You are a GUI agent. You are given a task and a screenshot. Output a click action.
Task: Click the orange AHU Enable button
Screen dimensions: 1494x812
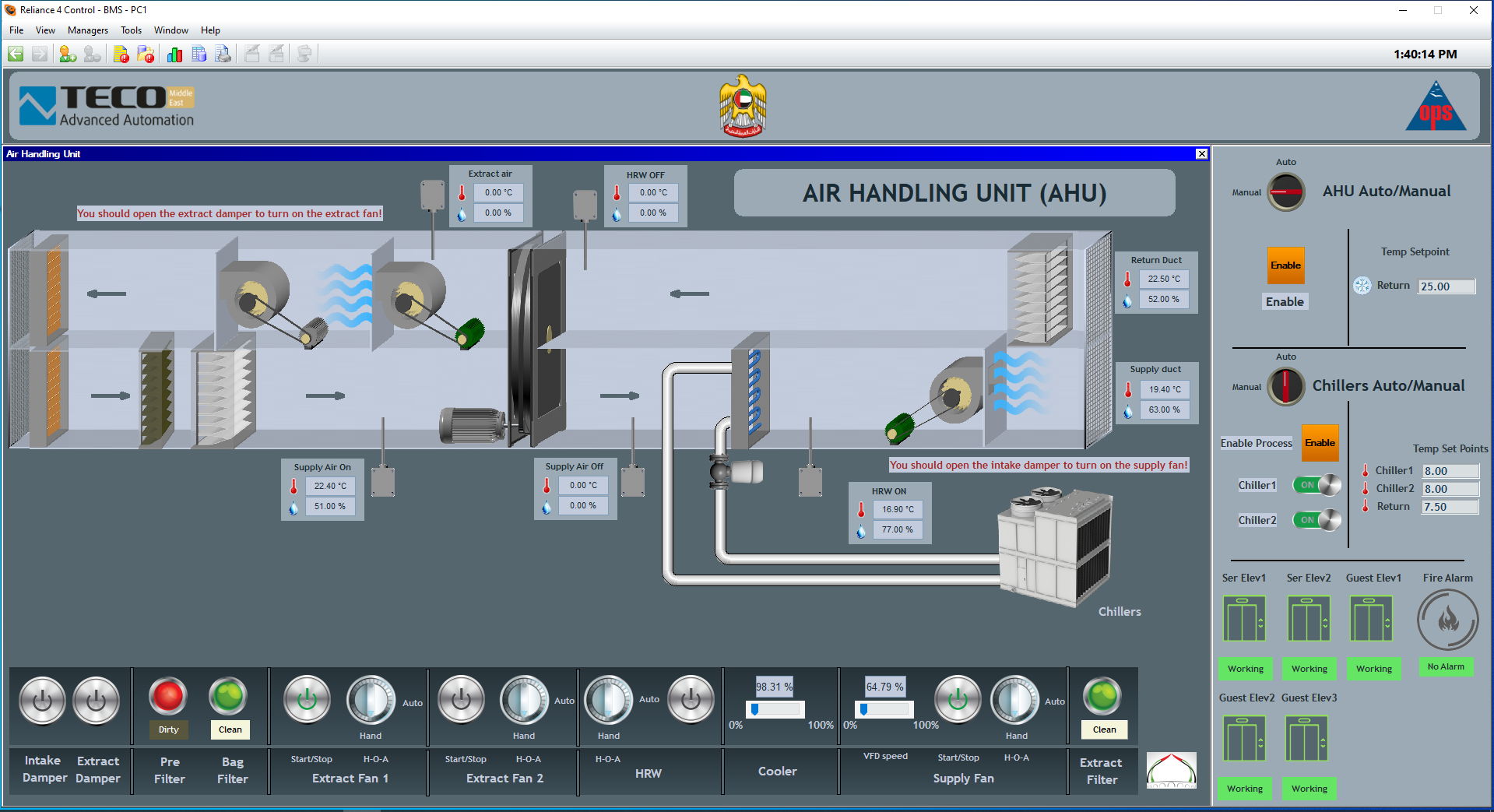(x=1285, y=265)
